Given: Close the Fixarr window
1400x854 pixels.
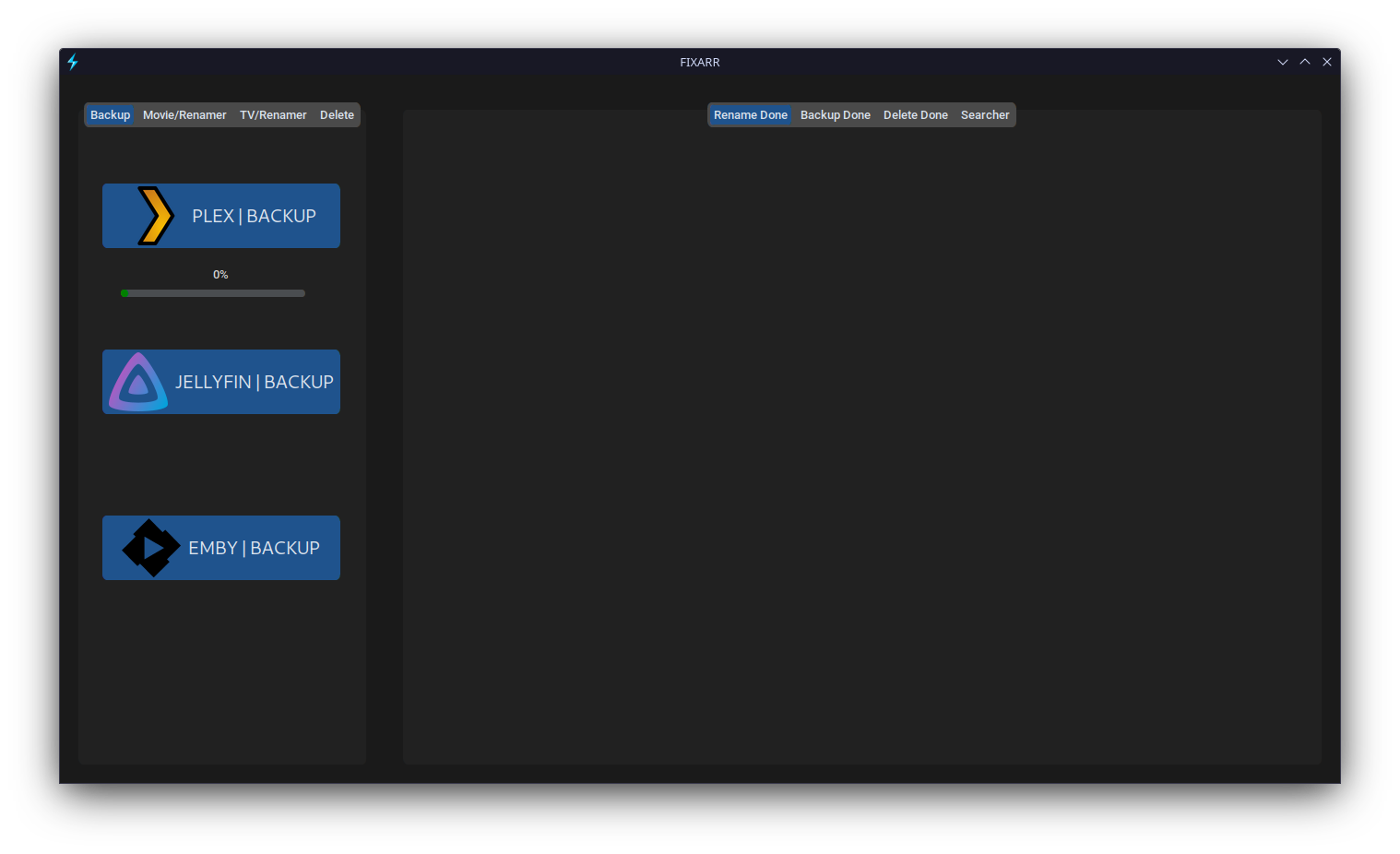Looking at the screenshot, I should click(1327, 62).
